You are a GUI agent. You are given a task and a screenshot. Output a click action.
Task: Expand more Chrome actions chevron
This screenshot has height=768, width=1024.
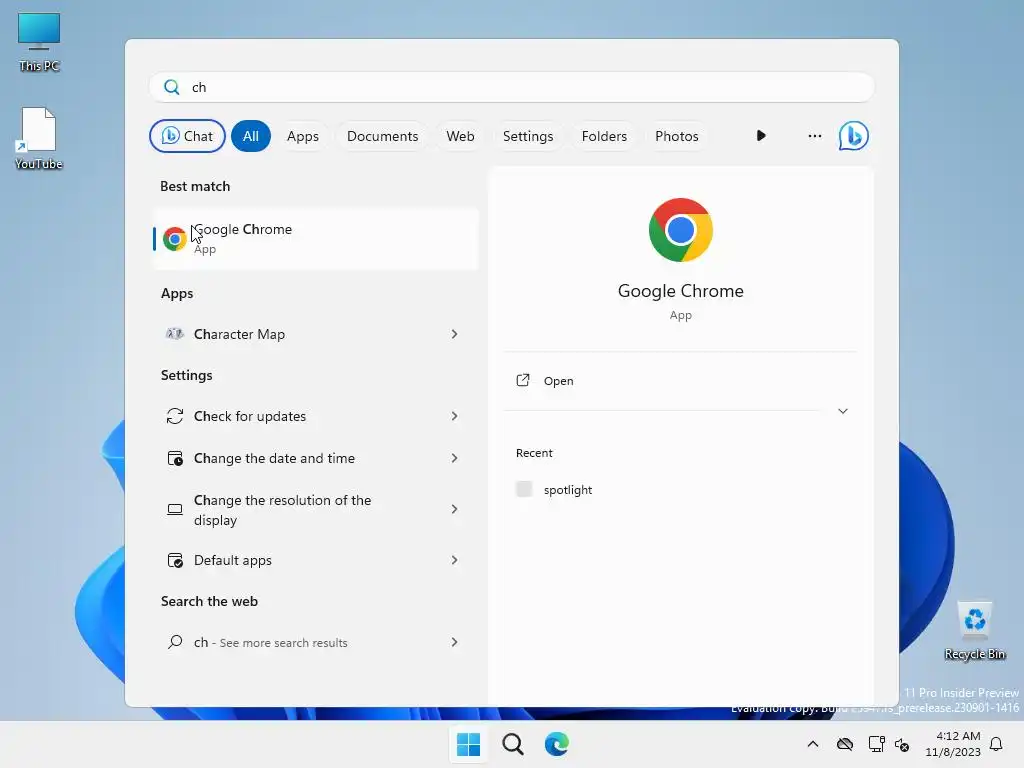[842, 411]
